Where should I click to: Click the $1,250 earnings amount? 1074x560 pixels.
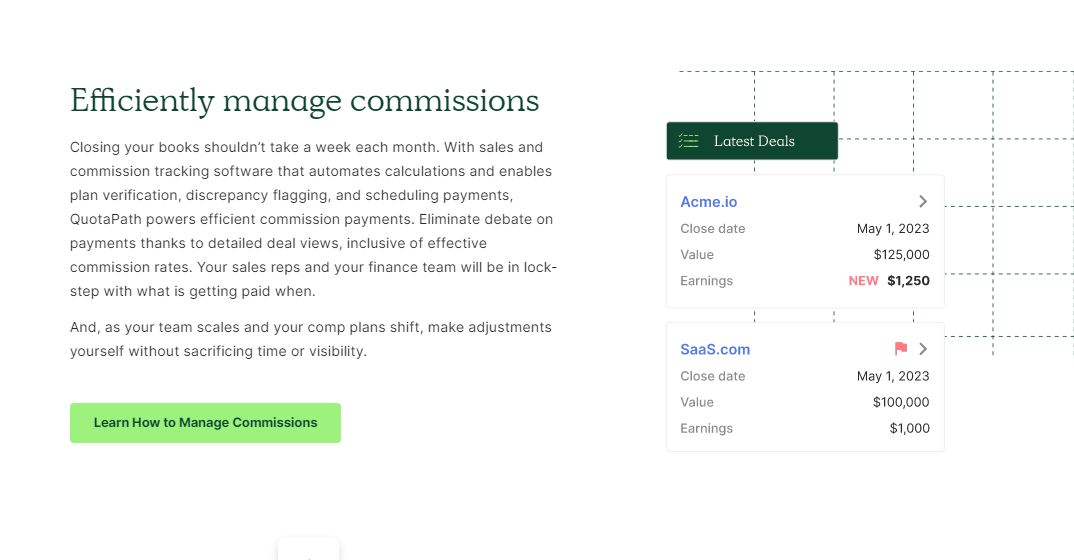tap(908, 281)
